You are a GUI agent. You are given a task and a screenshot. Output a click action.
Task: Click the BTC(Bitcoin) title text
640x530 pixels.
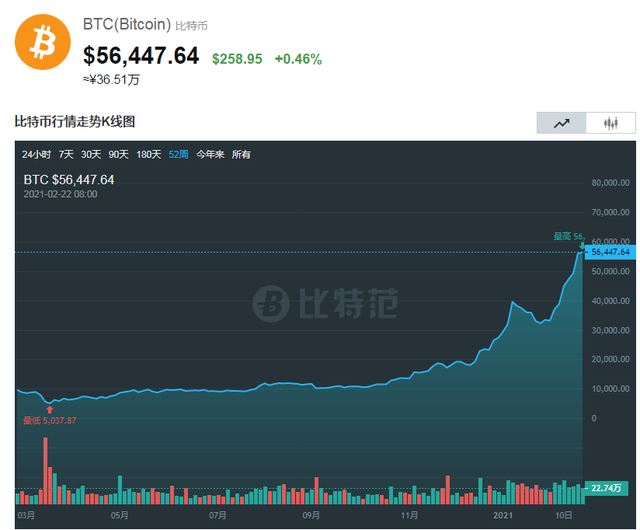coord(127,24)
